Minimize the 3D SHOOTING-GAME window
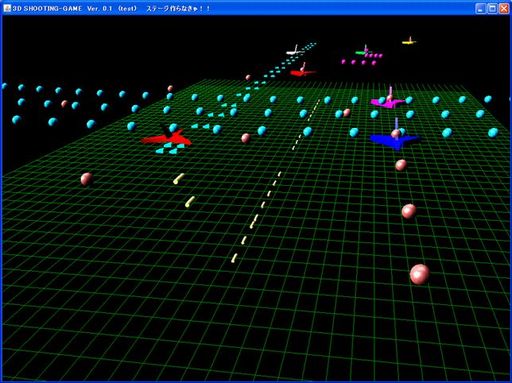 point(480,8)
